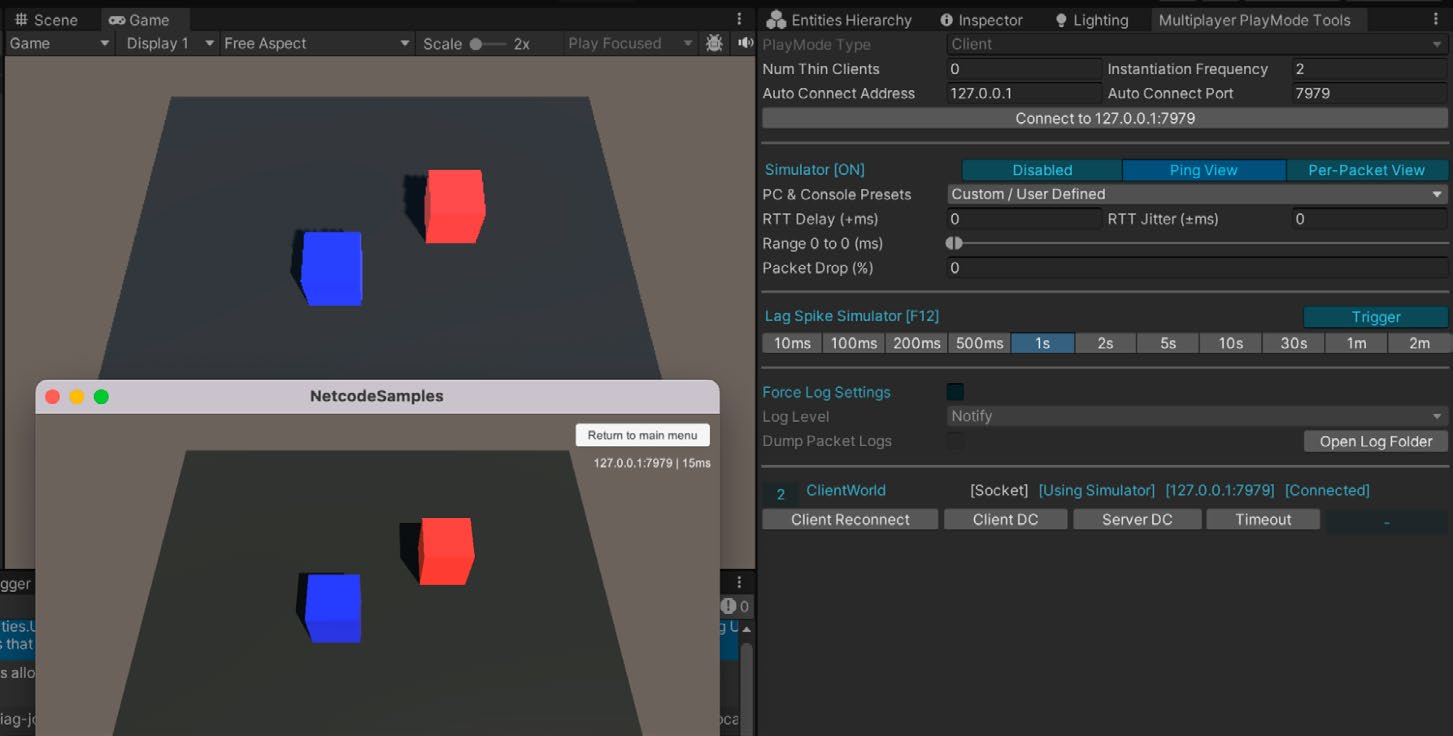Select the Per-Packet View simulator mode
This screenshot has width=1453, height=736.
[x=1367, y=170]
